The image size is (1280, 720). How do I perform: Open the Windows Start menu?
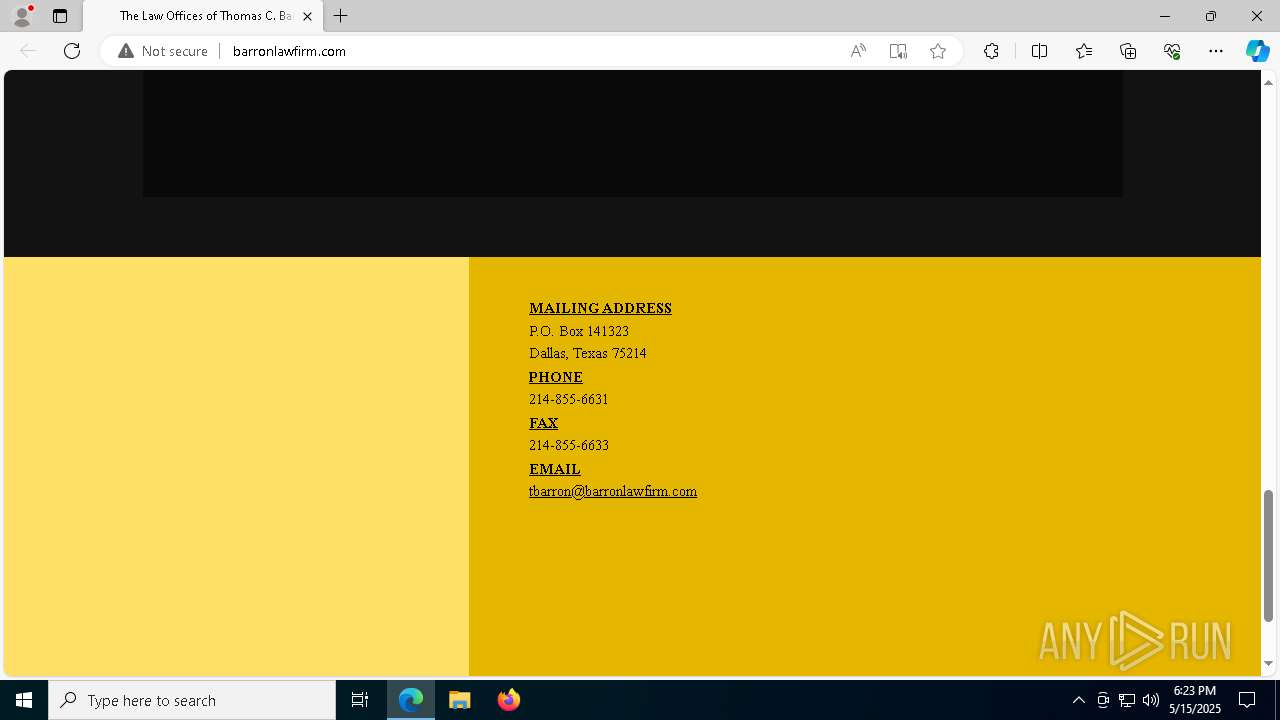click(24, 700)
